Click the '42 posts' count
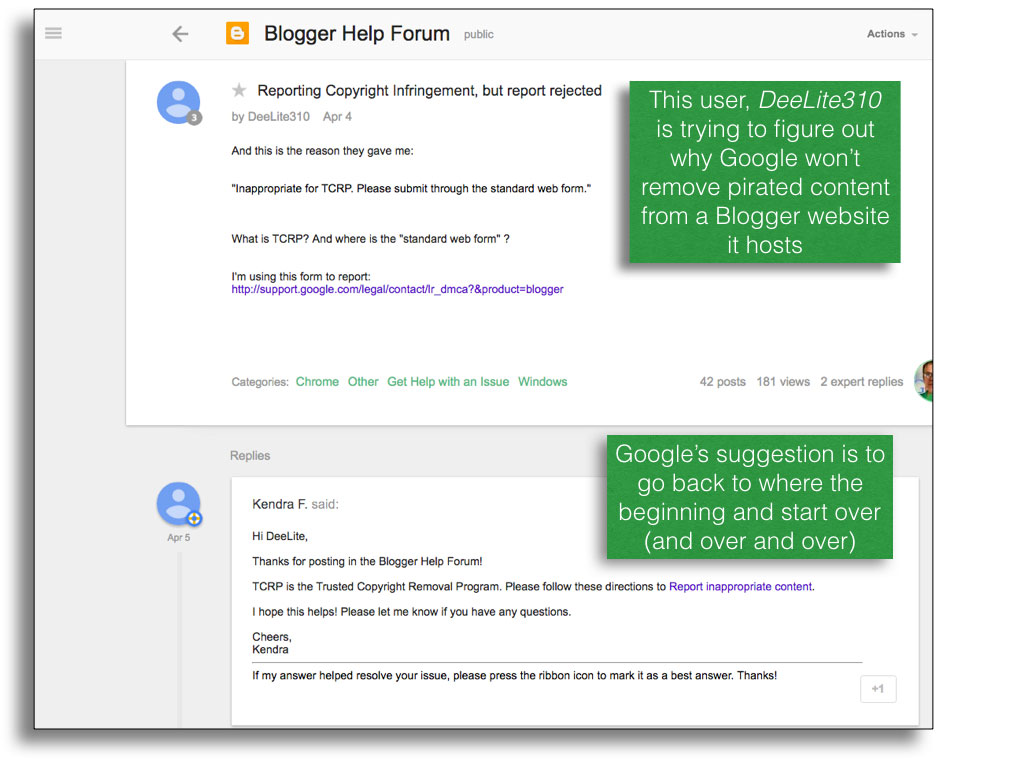The height and width of the screenshot is (768, 1024). click(722, 381)
